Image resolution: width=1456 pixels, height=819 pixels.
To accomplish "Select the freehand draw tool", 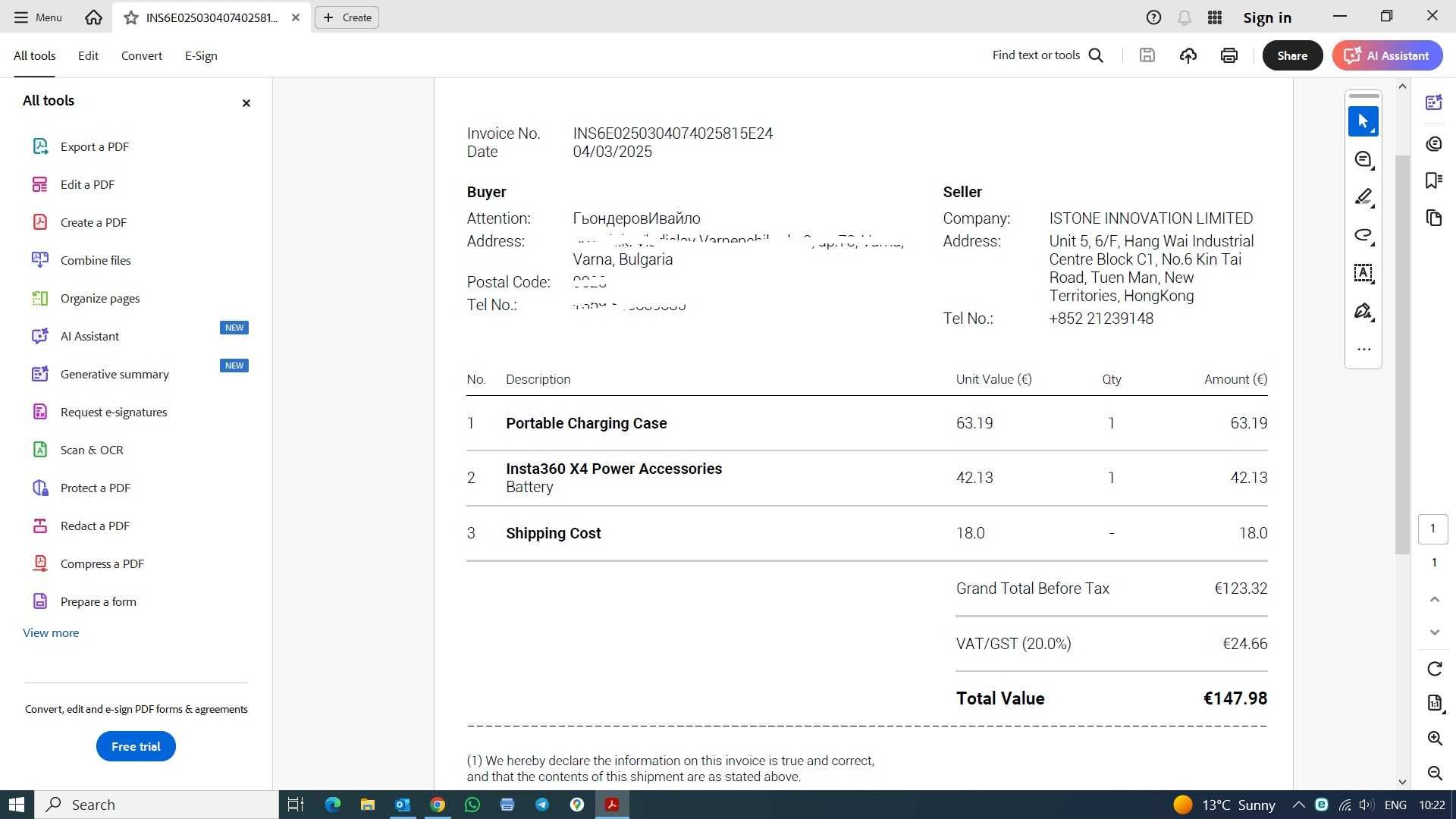I will 1363,235.
